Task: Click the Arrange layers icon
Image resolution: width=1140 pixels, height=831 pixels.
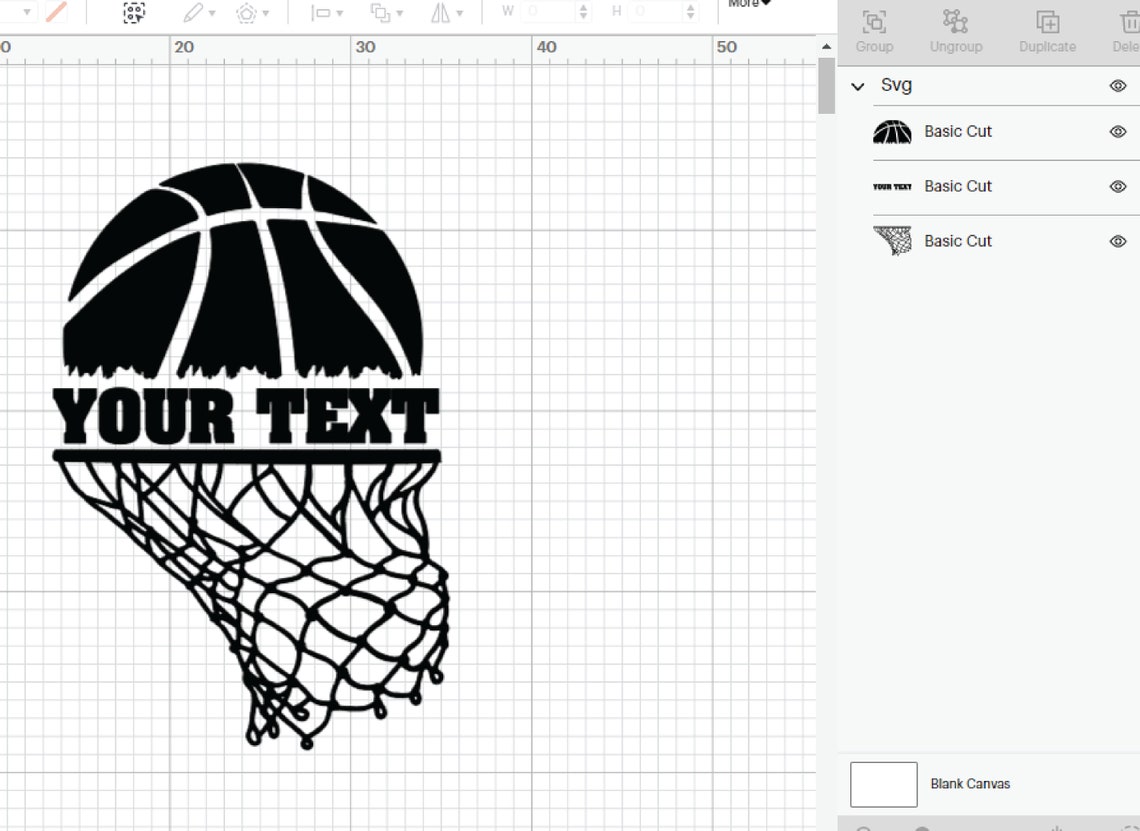Action: pyautogui.click(x=381, y=13)
